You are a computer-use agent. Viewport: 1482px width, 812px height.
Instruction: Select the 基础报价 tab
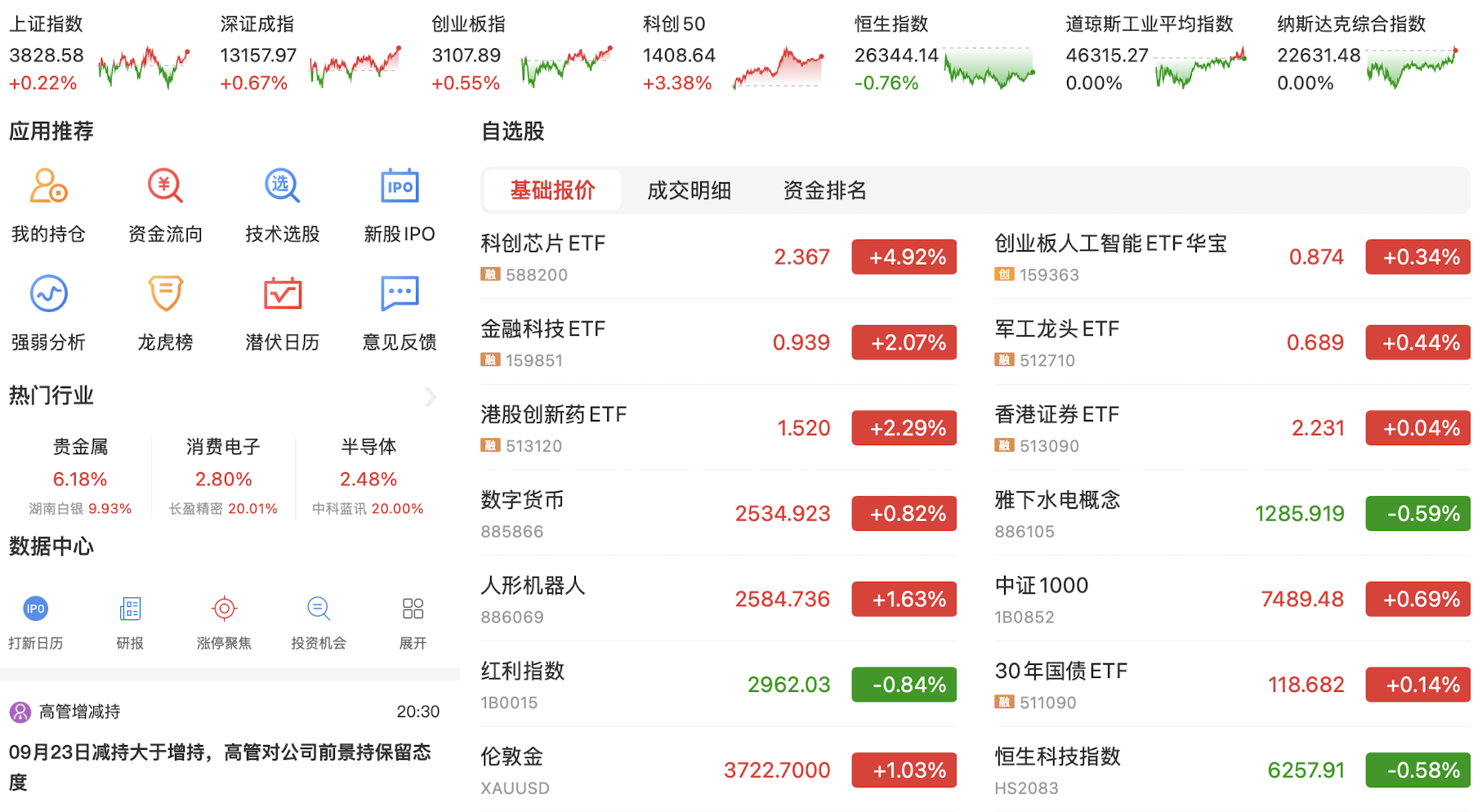click(x=552, y=190)
